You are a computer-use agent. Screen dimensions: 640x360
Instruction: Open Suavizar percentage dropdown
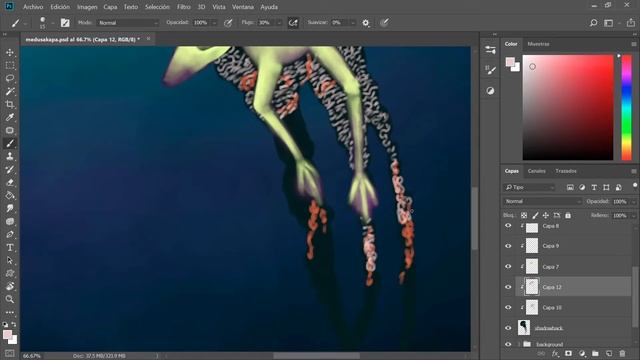coord(353,23)
